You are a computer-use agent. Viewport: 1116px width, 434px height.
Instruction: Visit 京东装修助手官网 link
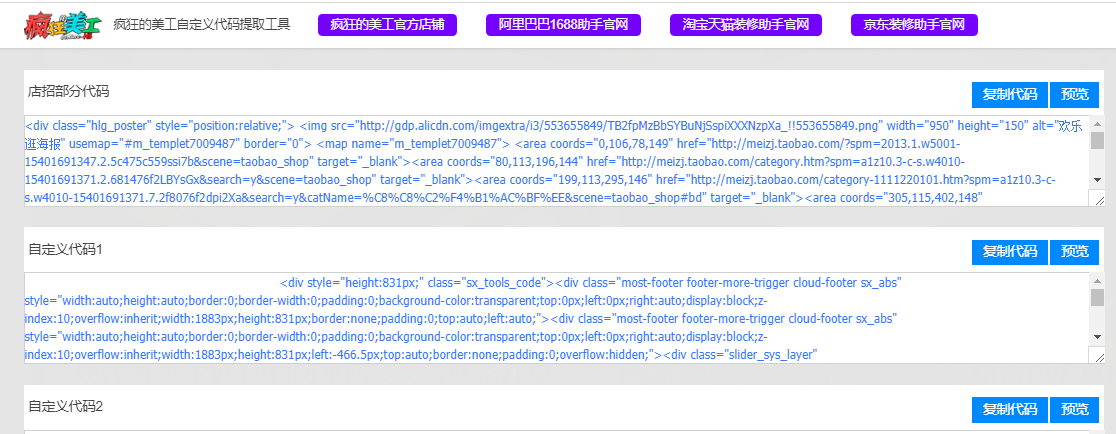pyautogui.click(x=913, y=25)
